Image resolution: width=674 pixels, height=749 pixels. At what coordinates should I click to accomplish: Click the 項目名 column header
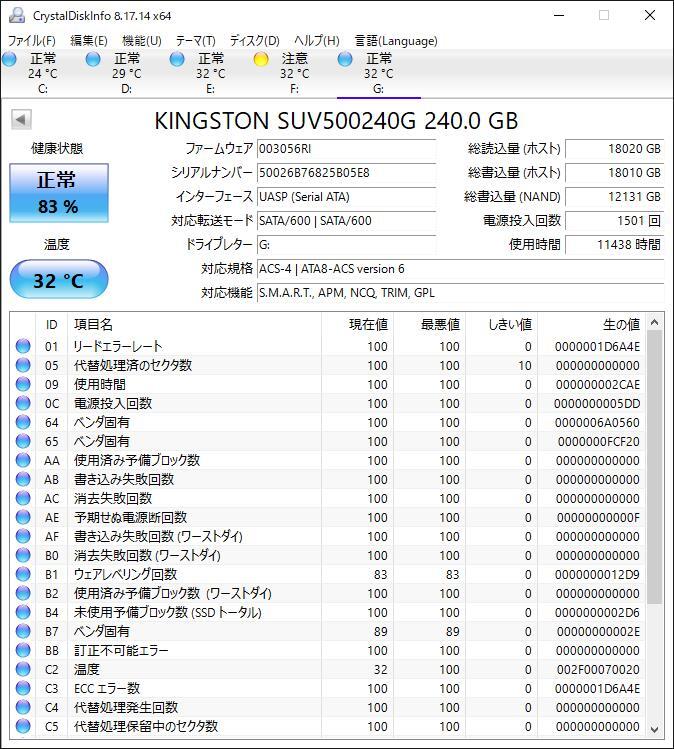tap(194, 325)
